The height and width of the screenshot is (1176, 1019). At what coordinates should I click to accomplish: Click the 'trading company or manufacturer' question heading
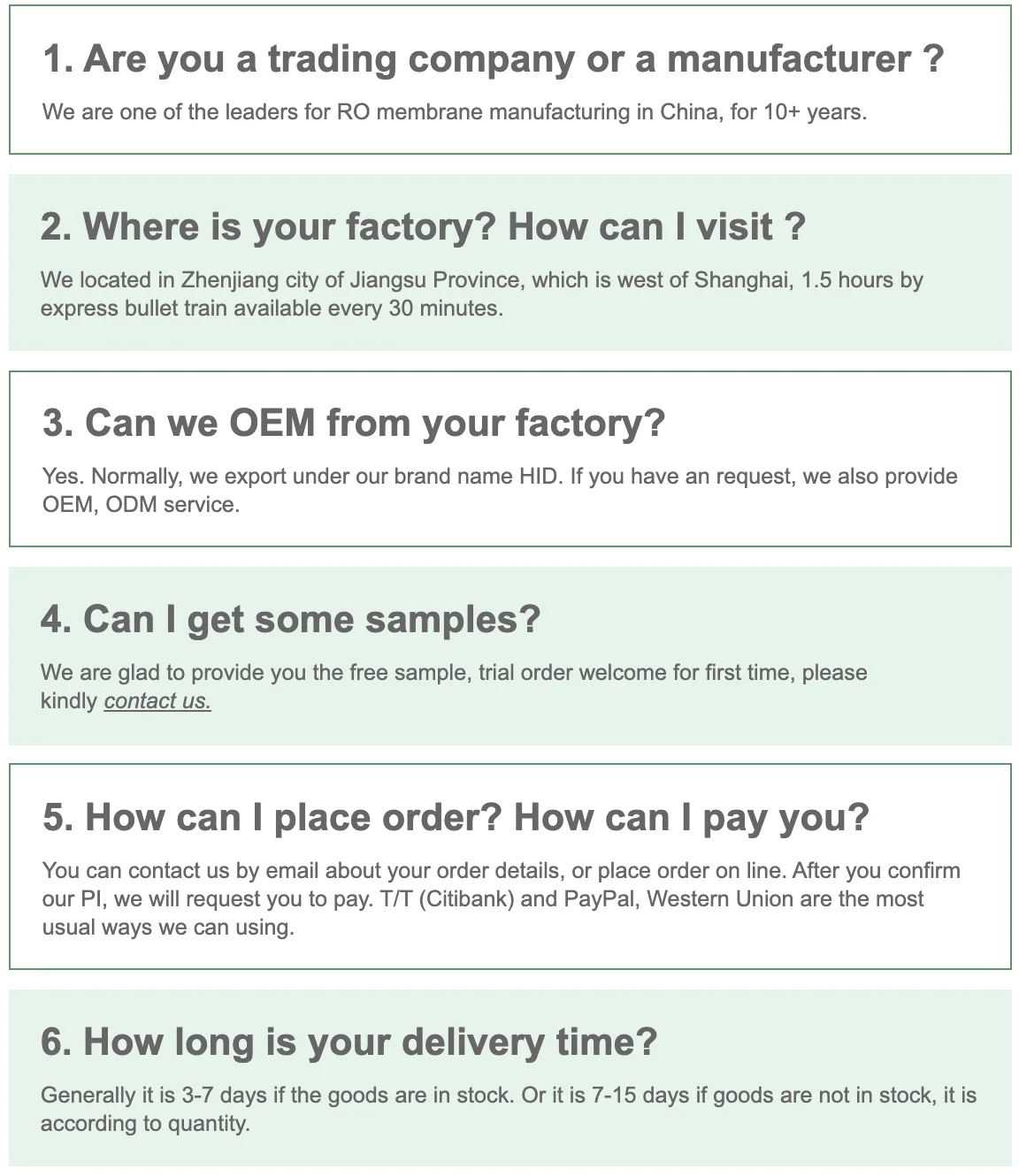(494, 58)
